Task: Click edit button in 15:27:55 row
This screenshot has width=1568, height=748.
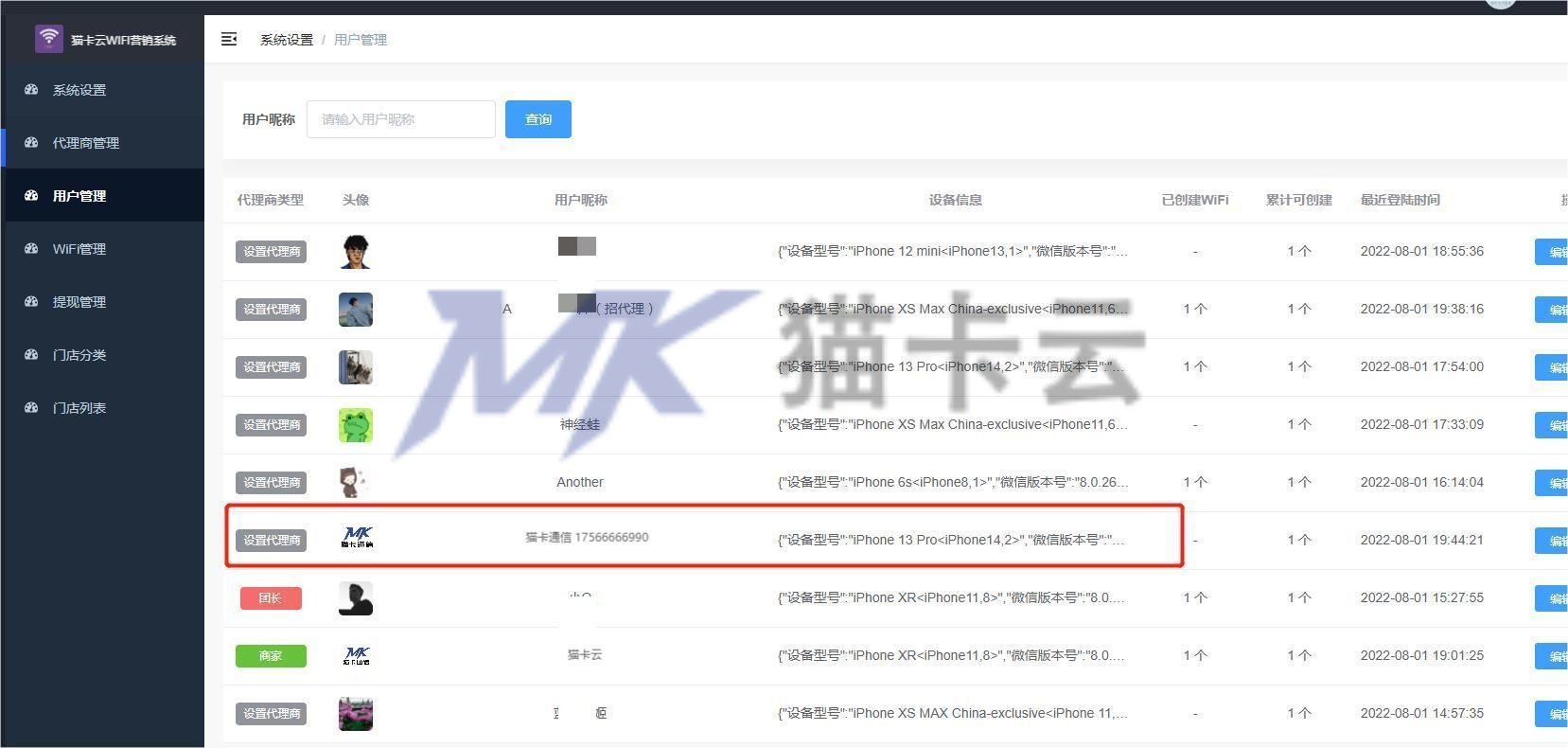Action: pyautogui.click(x=1551, y=598)
